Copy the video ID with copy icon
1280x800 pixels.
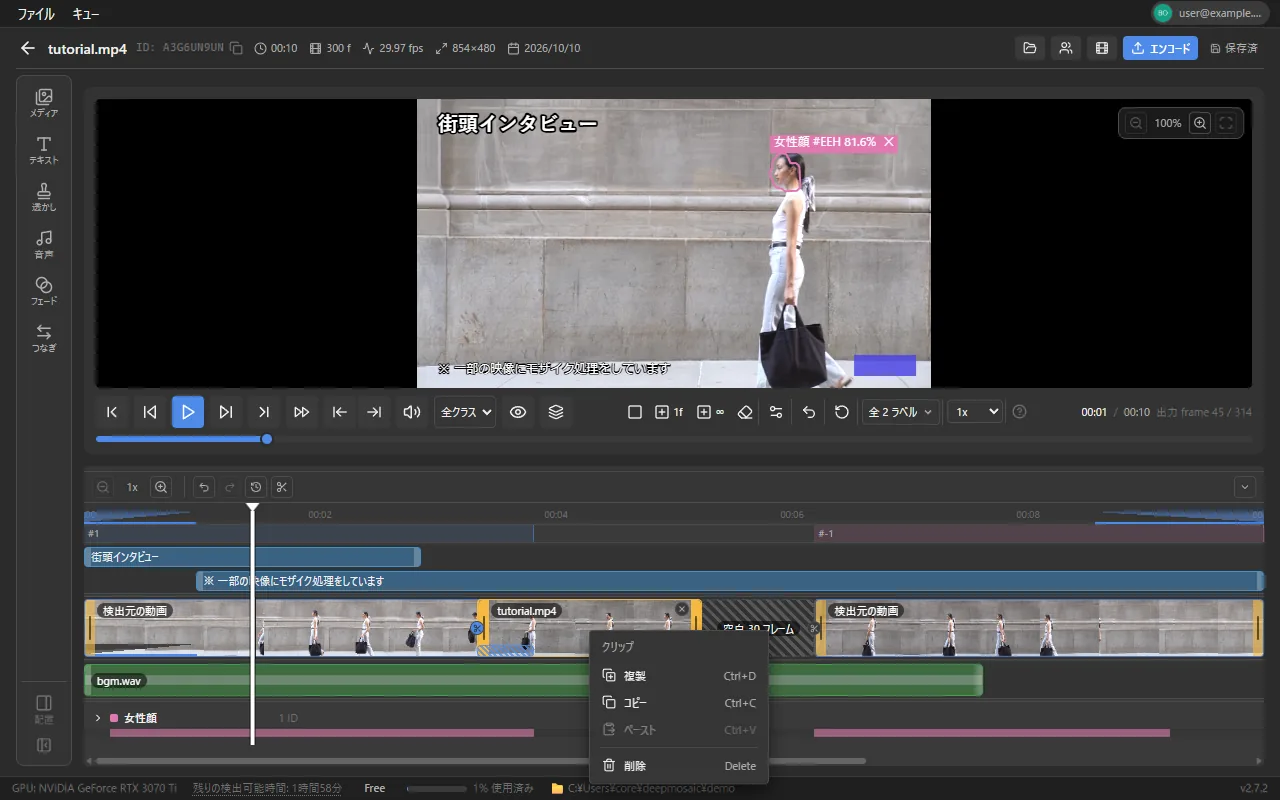pyautogui.click(x=236, y=48)
